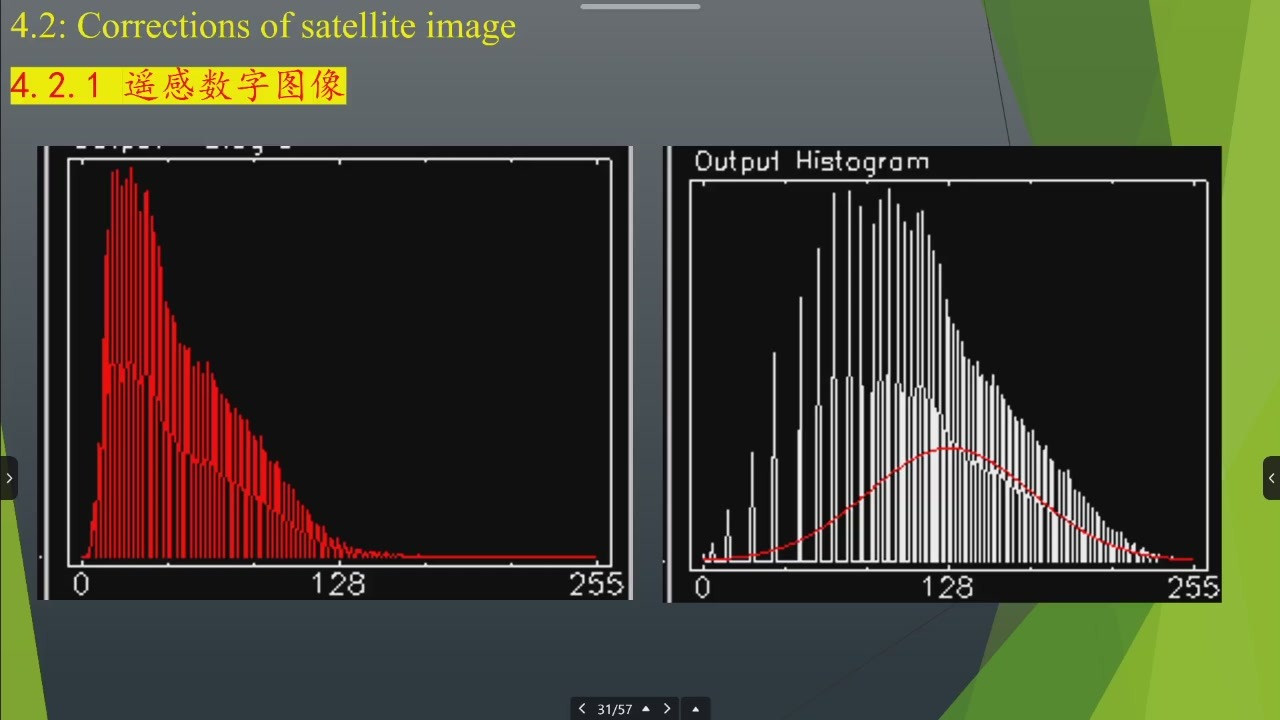
Task: Open the left side panel arrow
Action: pyautogui.click(x=9, y=478)
